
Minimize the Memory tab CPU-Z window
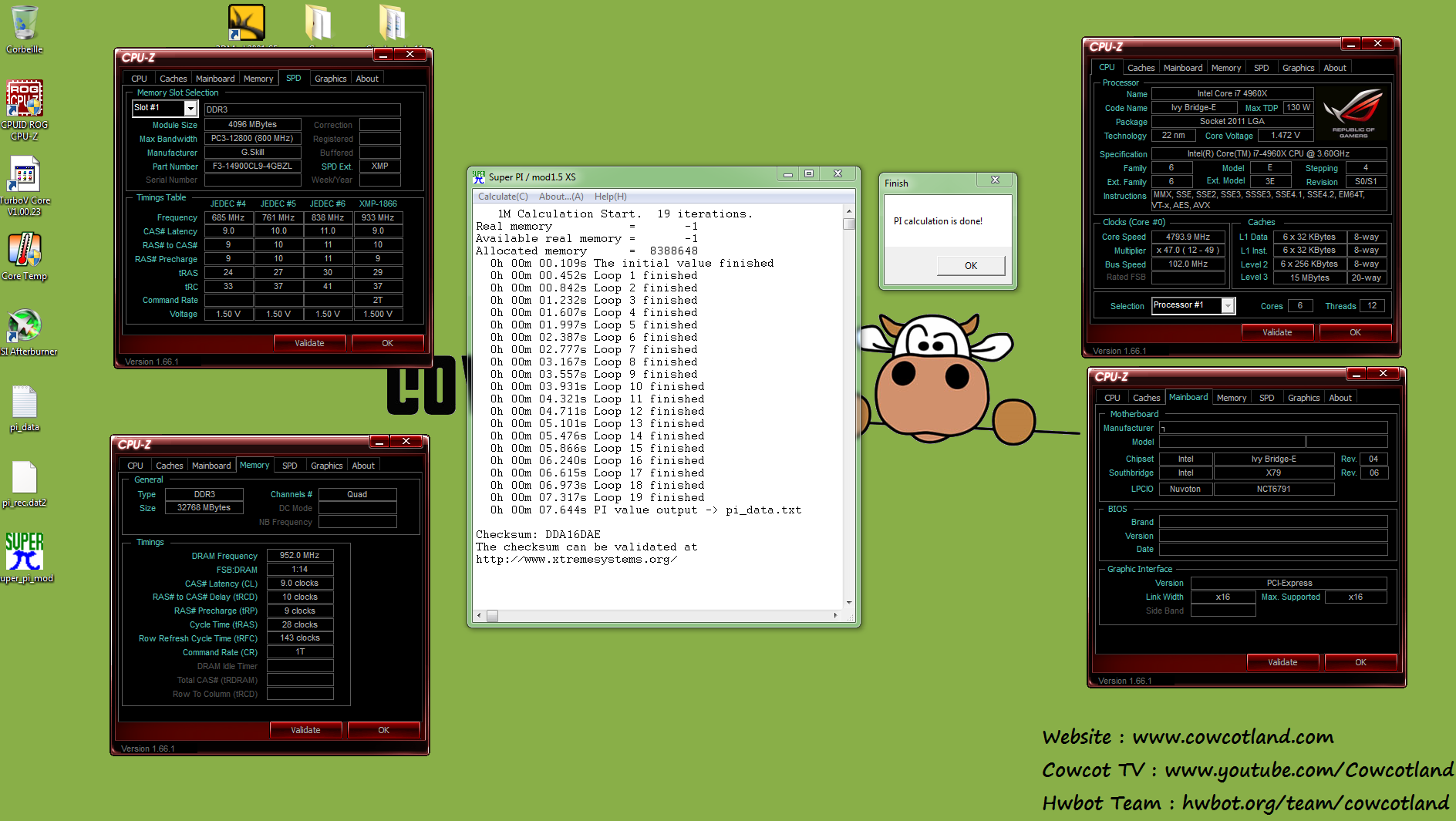(379, 441)
